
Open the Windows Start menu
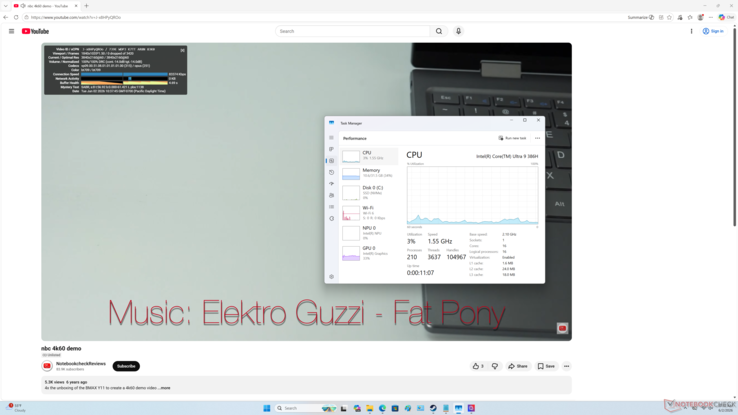point(267,408)
